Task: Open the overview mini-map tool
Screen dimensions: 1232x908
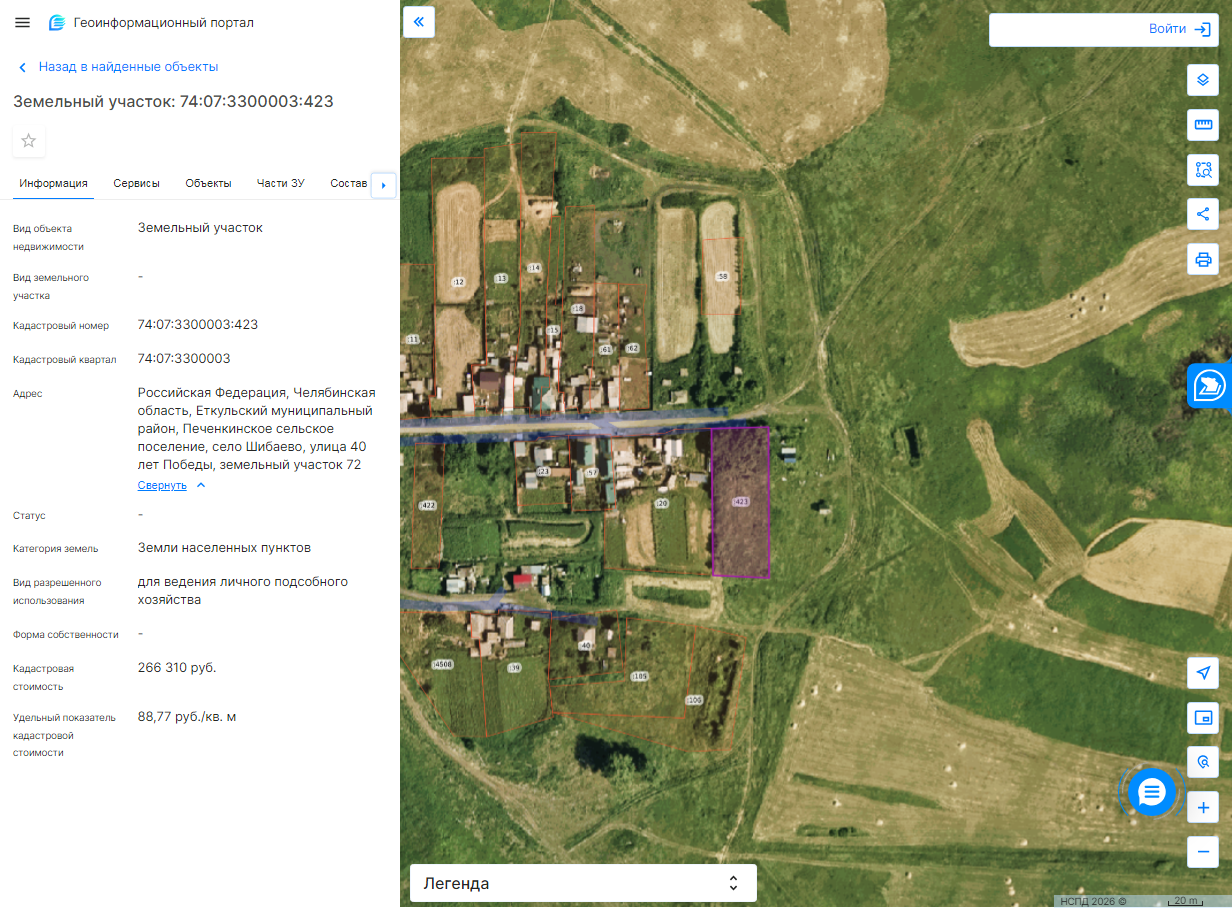Action: 1203,718
